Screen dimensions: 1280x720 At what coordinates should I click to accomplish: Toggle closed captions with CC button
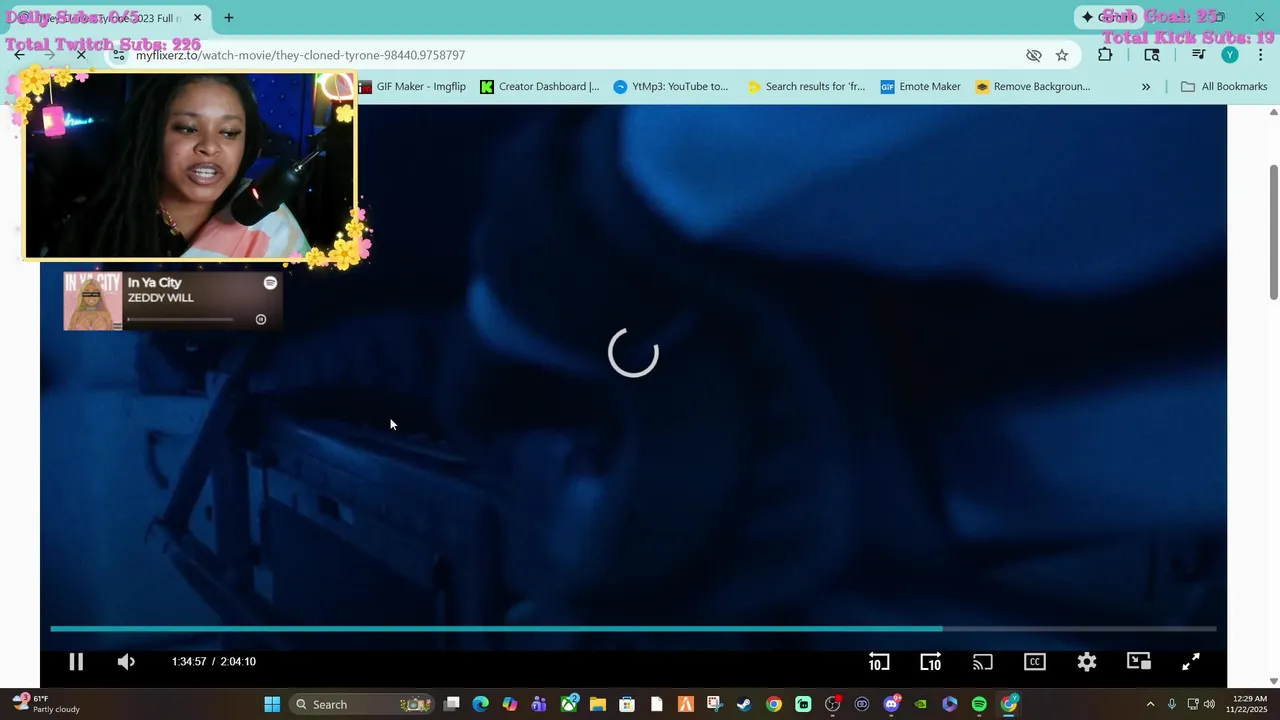(x=1035, y=661)
